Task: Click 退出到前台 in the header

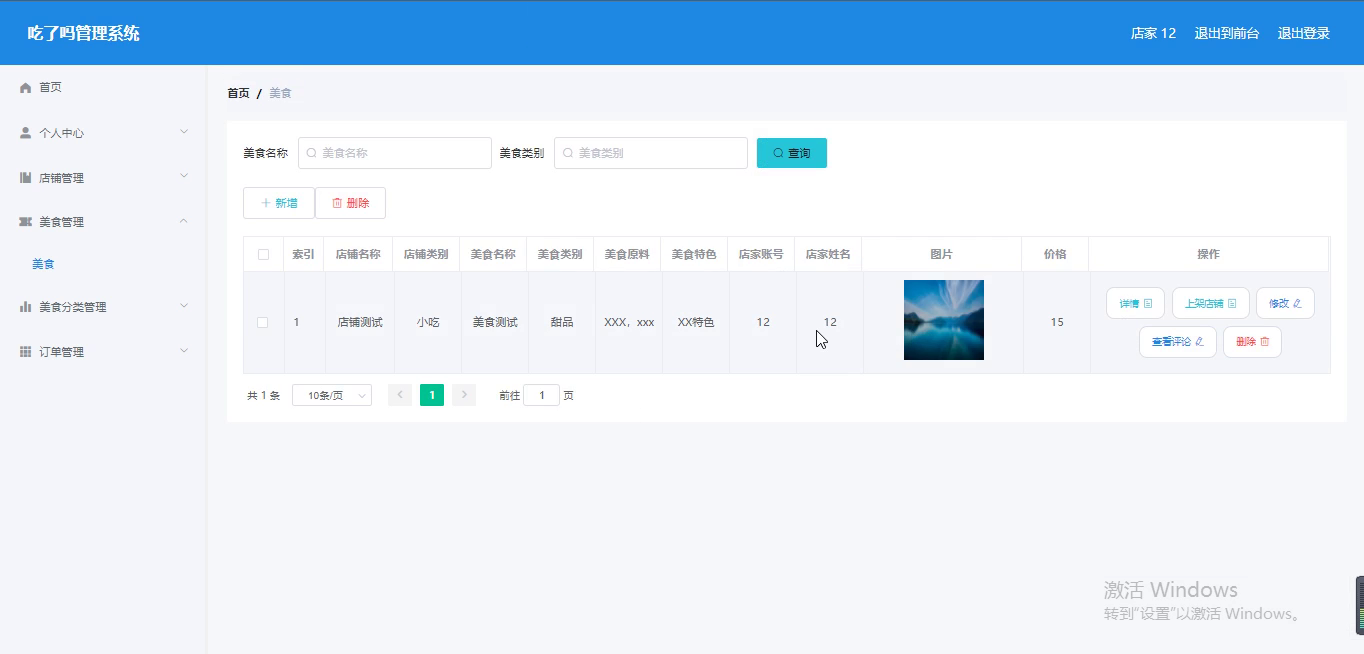Action: coord(1227,33)
